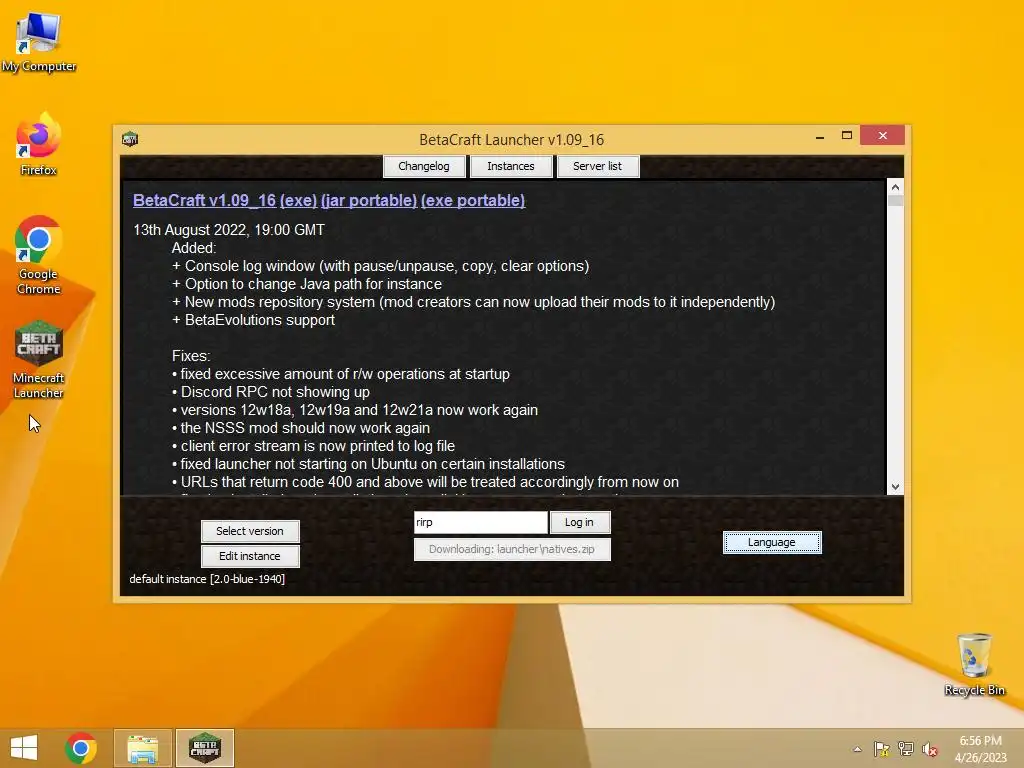This screenshot has height=768, width=1024.
Task: Click the muted volume tray icon
Action: click(929, 749)
